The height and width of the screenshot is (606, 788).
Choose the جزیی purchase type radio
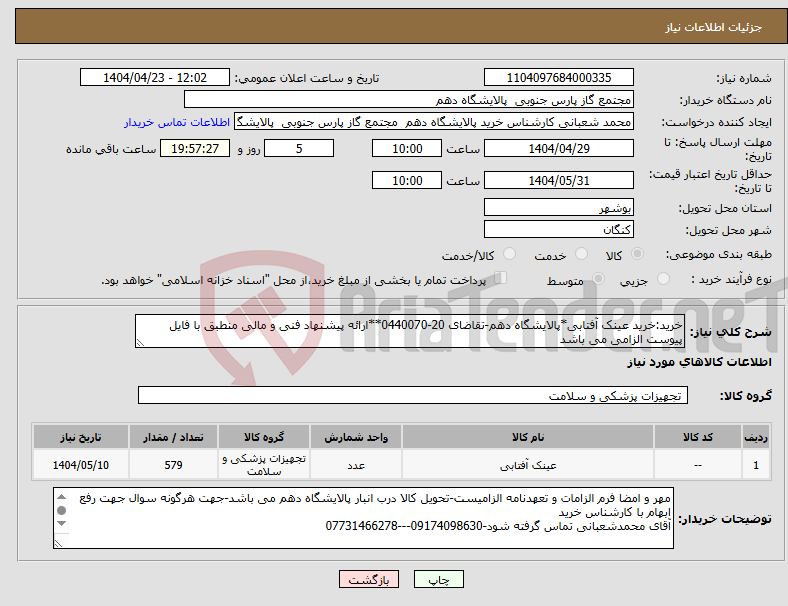(x=663, y=279)
